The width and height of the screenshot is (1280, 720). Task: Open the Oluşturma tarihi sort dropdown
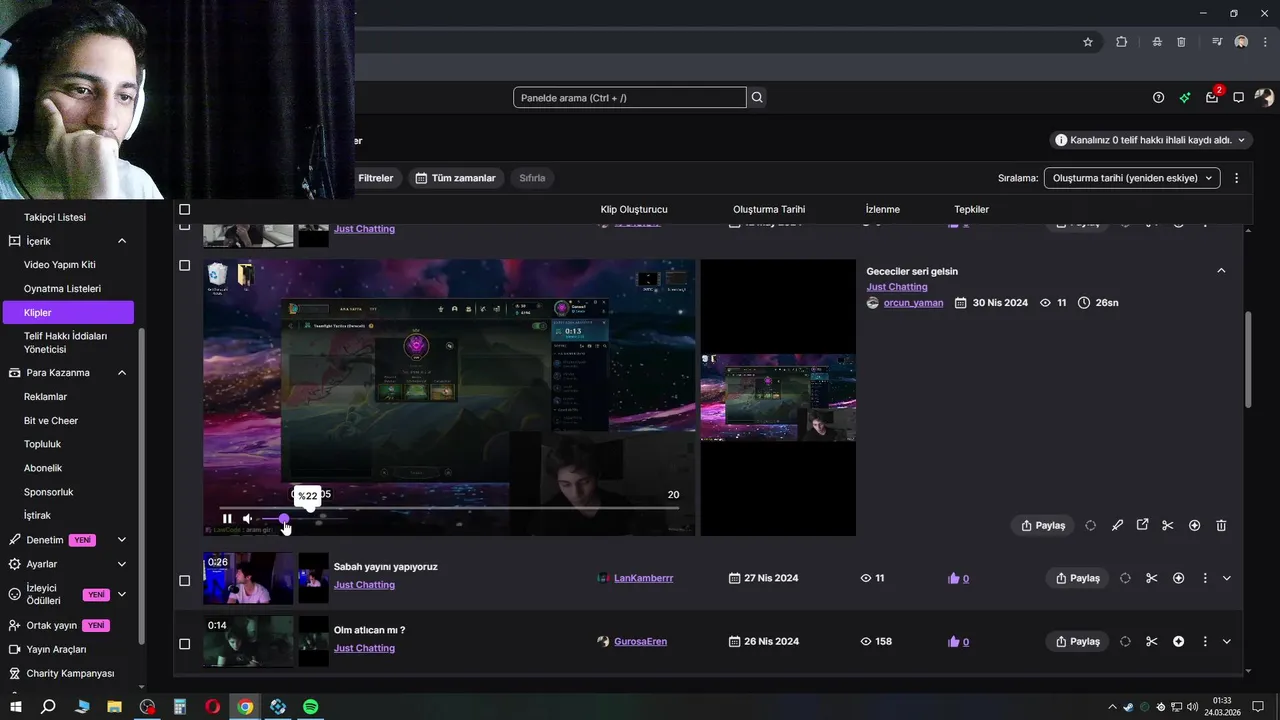click(x=1132, y=178)
